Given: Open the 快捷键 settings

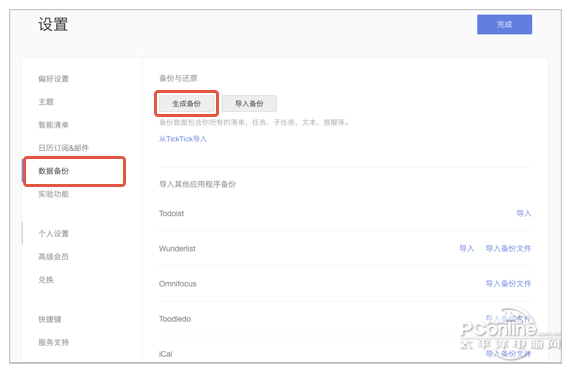Looking at the screenshot, I should [x=50, y=319].
